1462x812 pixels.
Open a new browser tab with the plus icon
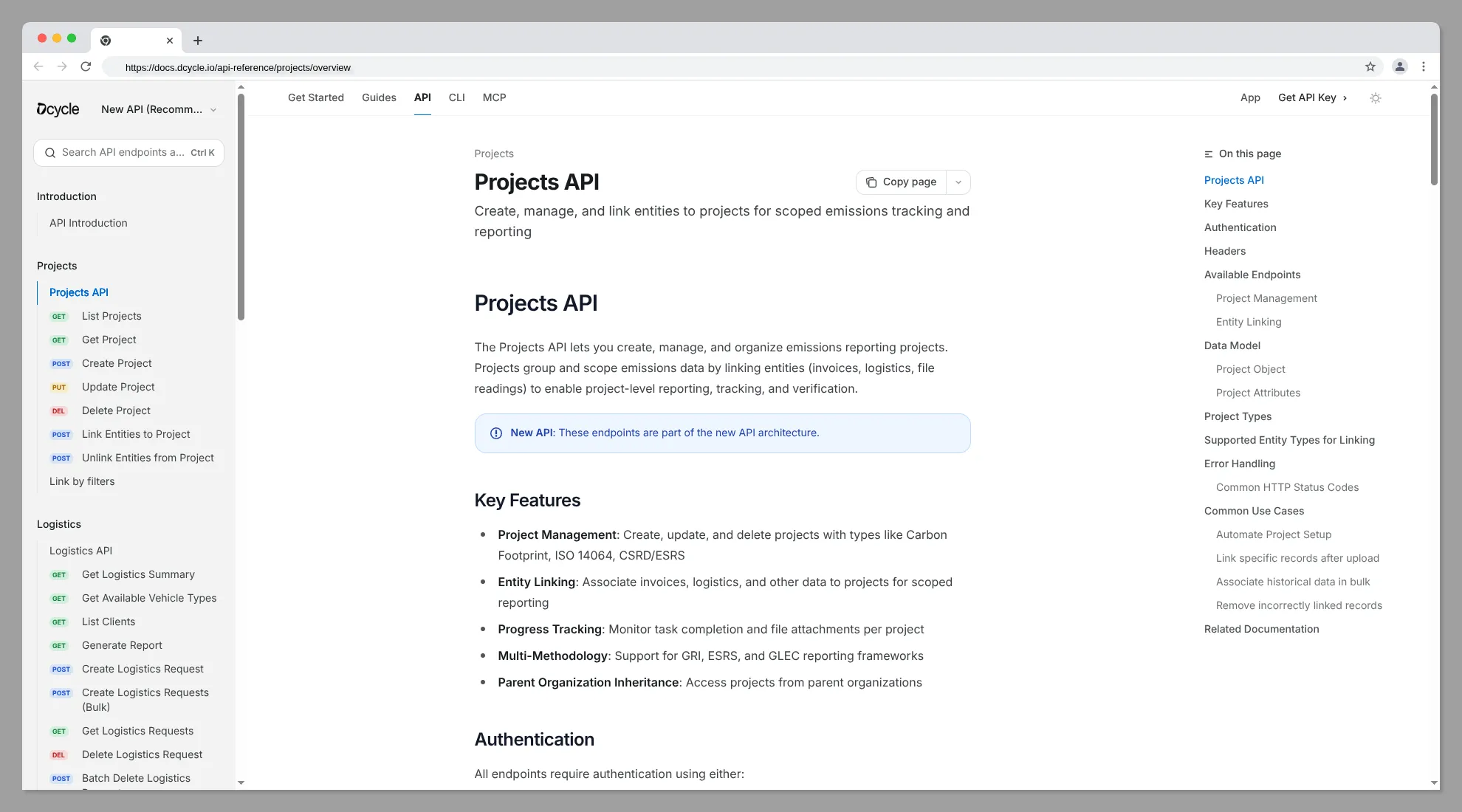pyautogui.click(x=197, y=41)
